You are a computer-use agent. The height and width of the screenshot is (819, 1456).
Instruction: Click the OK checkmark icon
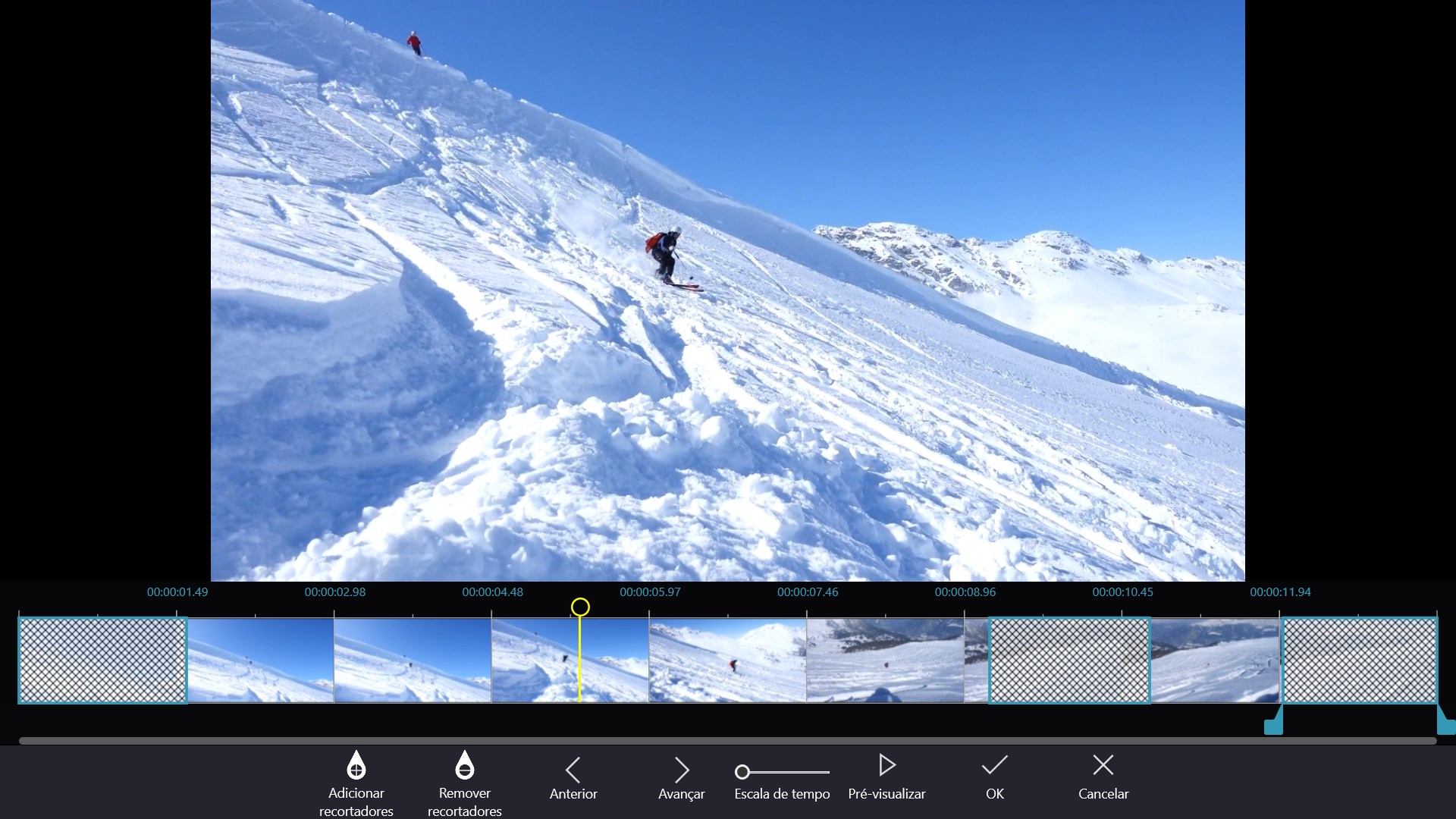pos(994,764)
